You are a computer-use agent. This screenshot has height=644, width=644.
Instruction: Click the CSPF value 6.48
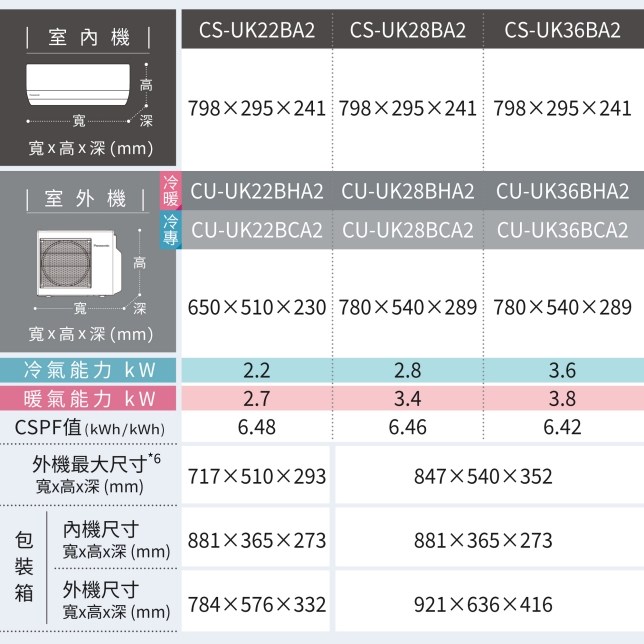(257, 427)
